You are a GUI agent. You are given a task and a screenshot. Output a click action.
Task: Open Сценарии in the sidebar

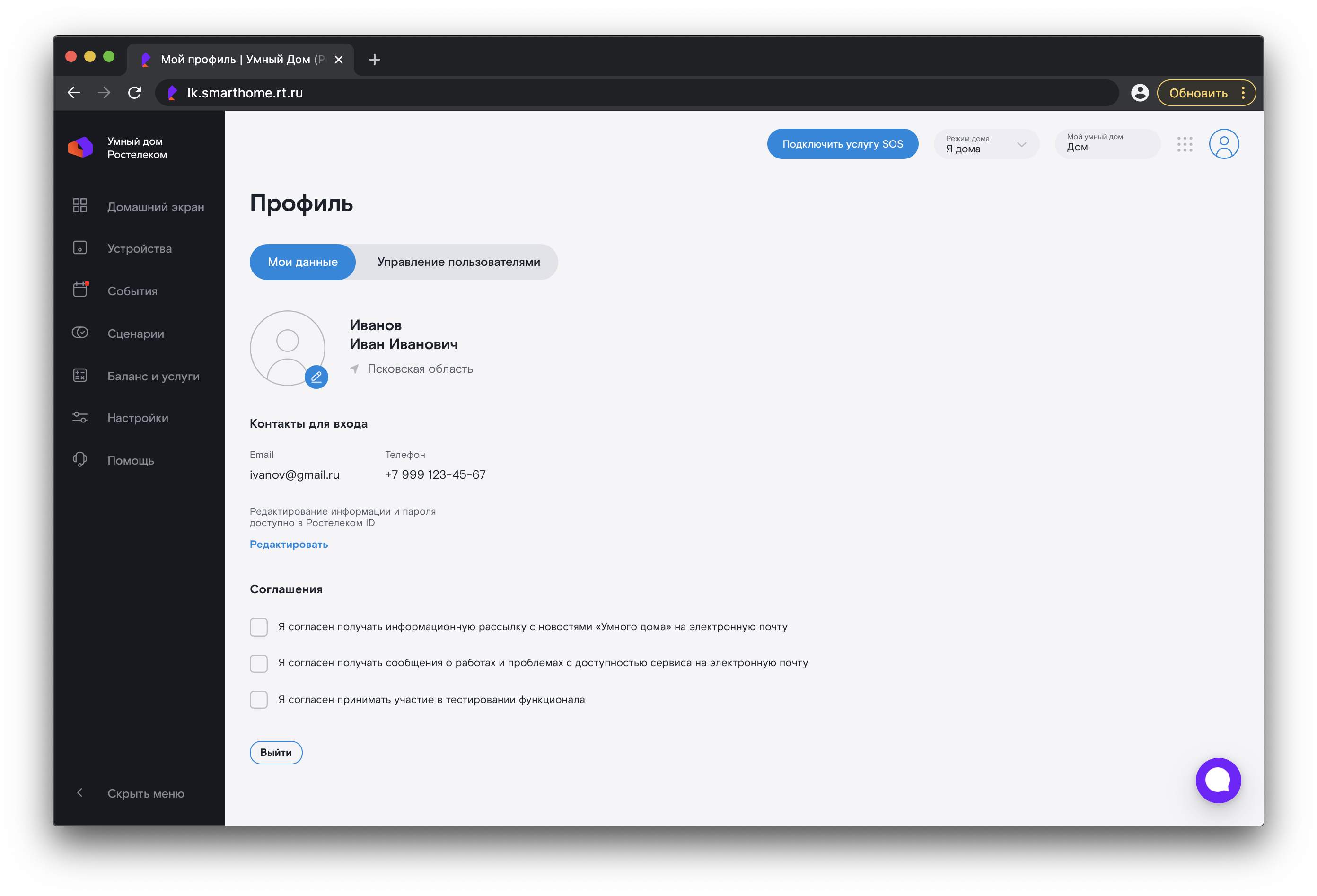(135, 333)
